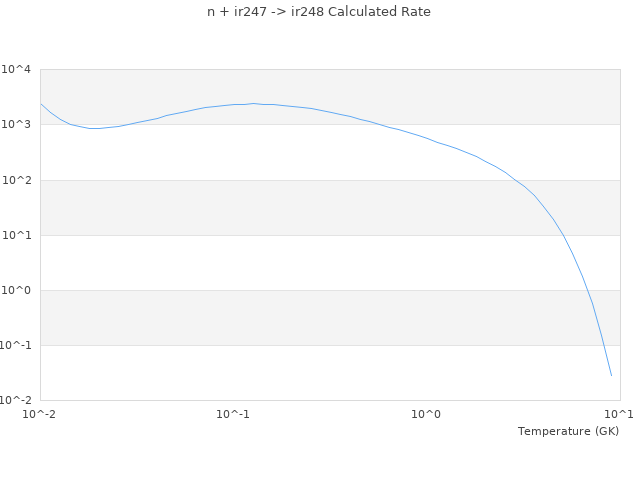
Task: Click the blue curve where it crosses 10^0 on the y-axis
Action: (x=586, y=290)
